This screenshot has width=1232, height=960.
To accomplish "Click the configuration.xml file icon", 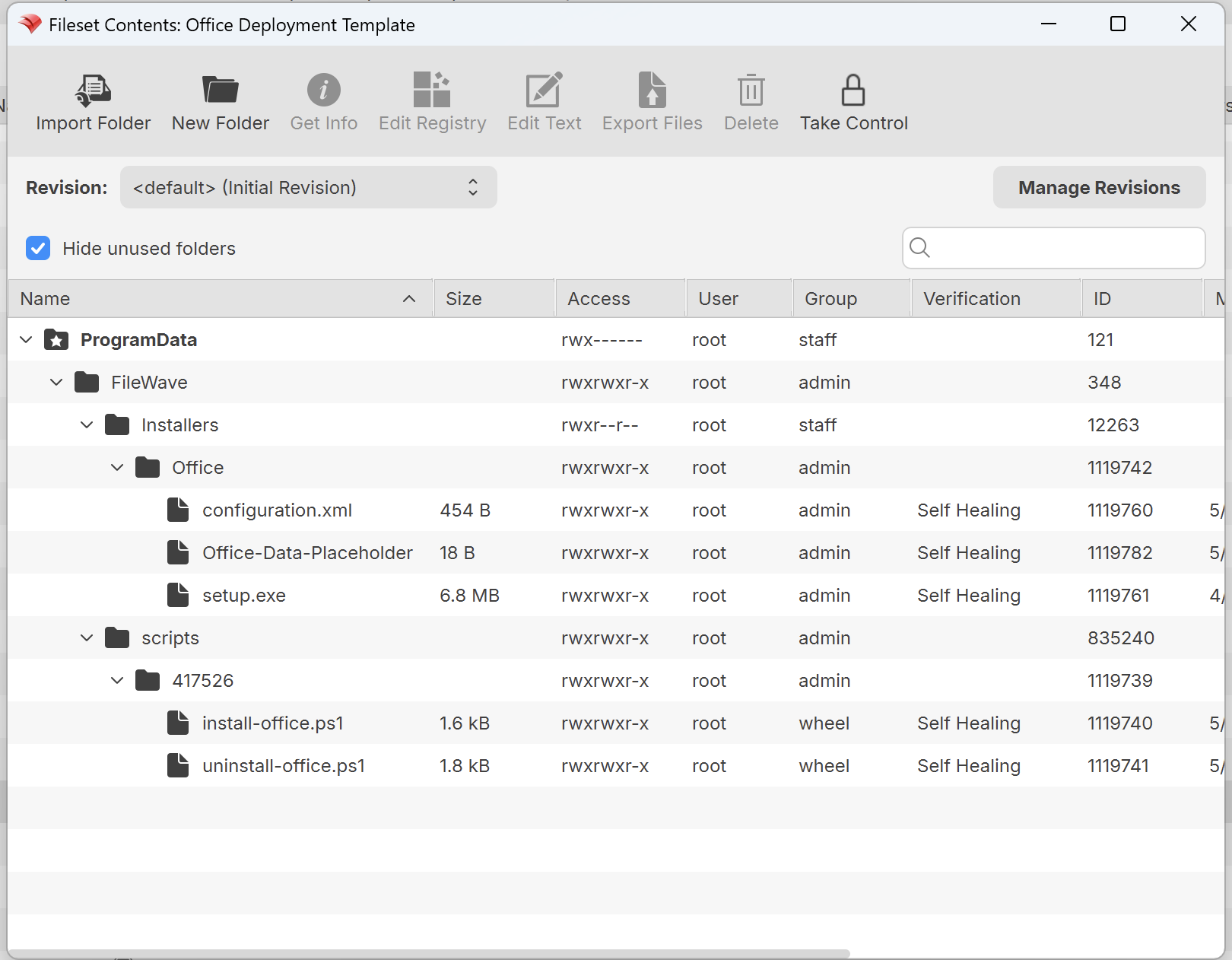I will [178, 510].
